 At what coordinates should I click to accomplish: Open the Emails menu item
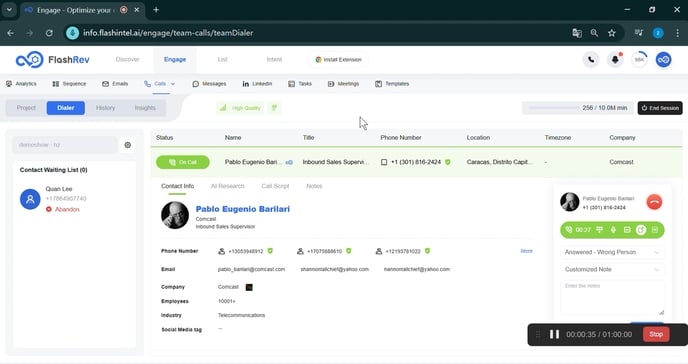pos(115,84)
